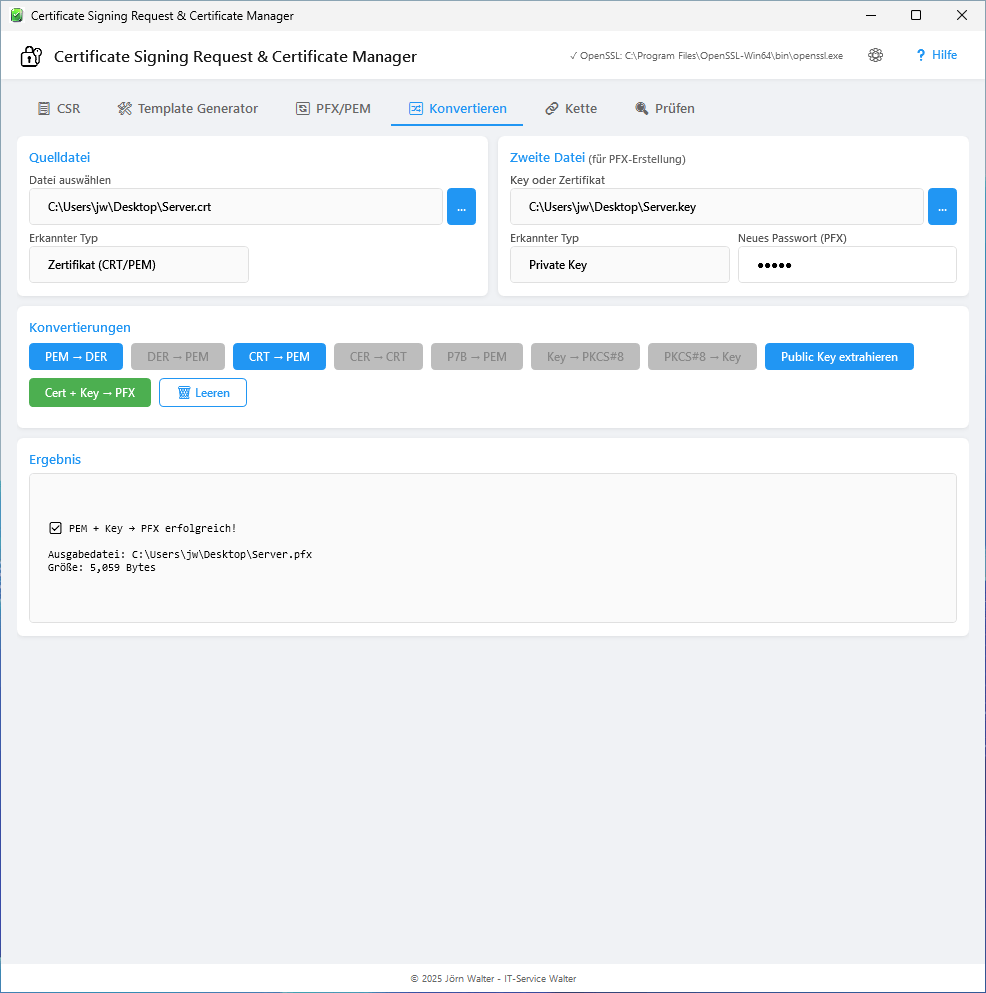Viewport: 986px width, 993px height.
Task: Open the settings gear icon
Action: pyautogui.click(x=875, y=55)
